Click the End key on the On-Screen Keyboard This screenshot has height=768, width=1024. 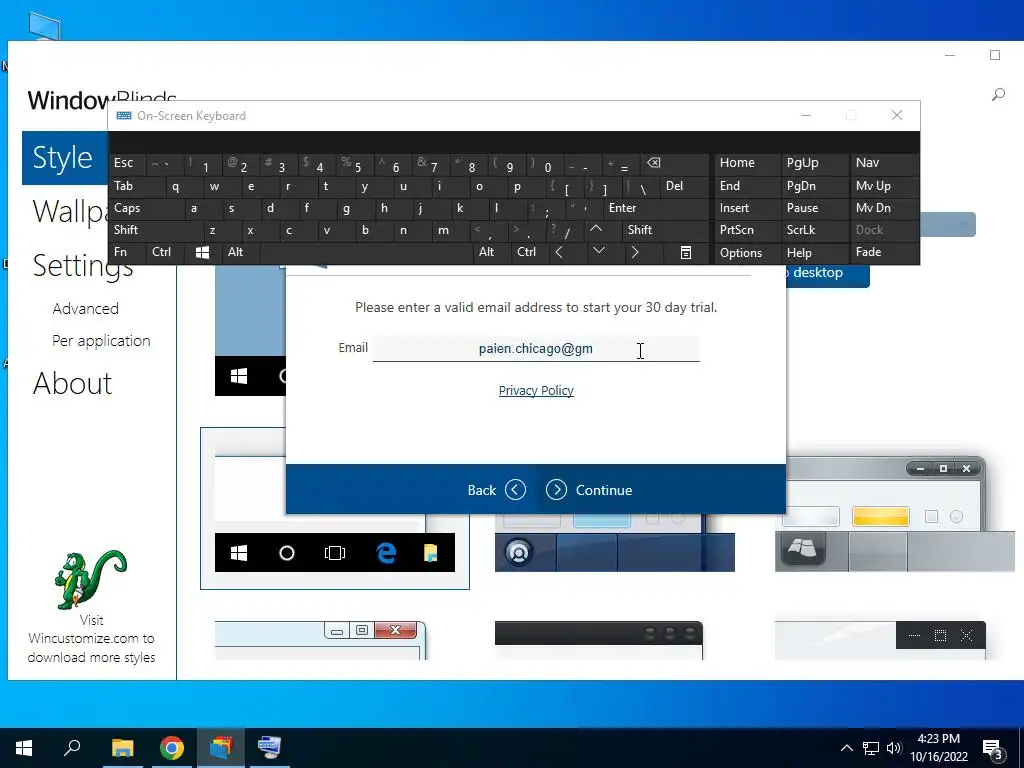coord(746,186)
